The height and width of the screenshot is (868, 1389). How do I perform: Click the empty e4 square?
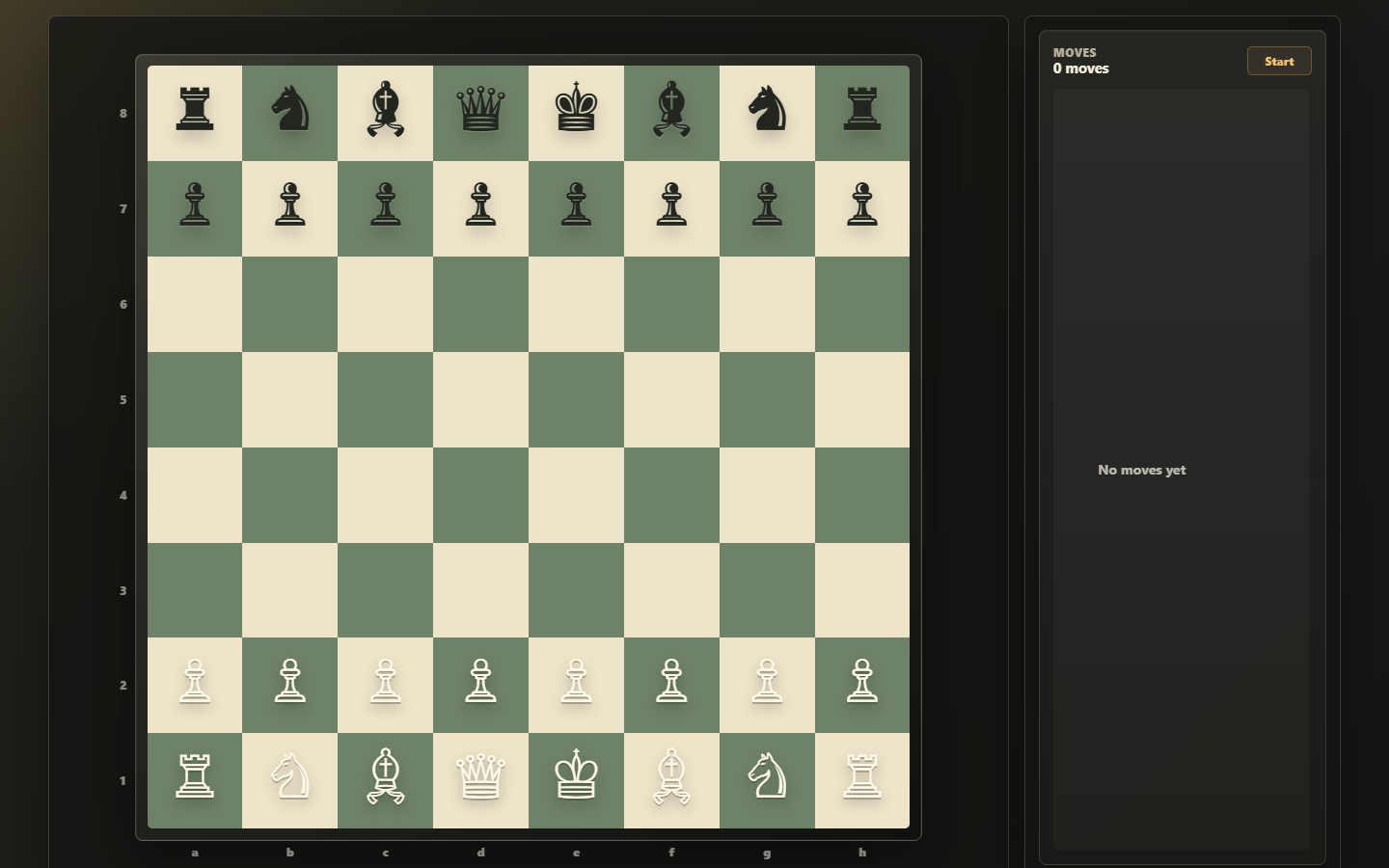point(576,495)
